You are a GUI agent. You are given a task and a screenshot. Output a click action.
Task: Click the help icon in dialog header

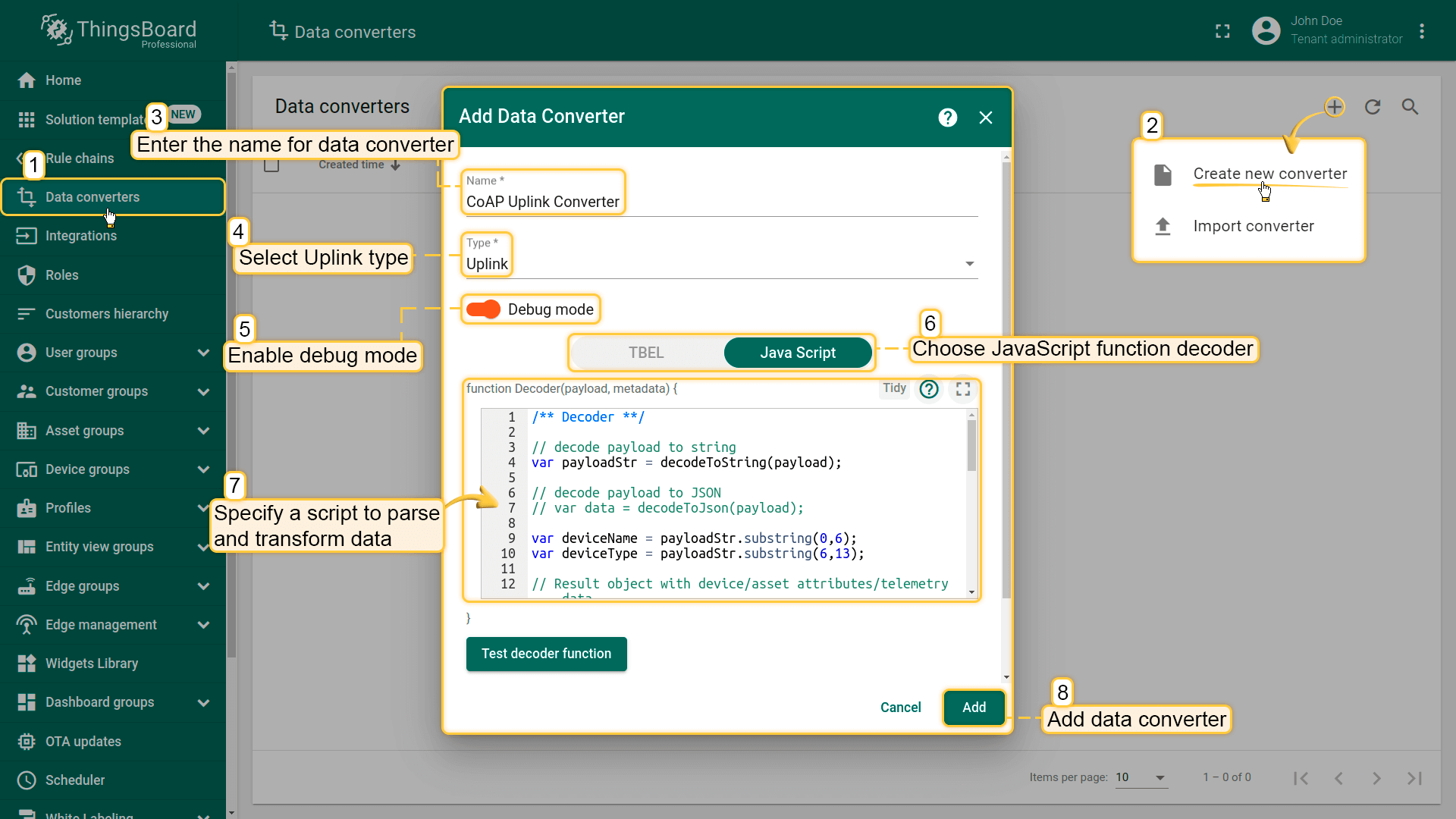tap(947, 118)
